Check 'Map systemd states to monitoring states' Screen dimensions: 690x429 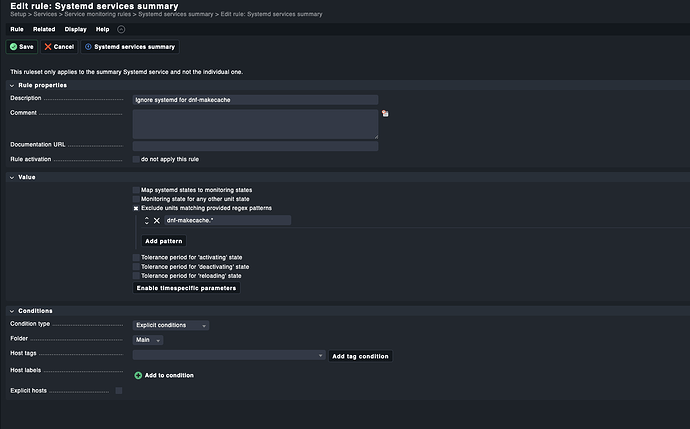coord(137,189)
